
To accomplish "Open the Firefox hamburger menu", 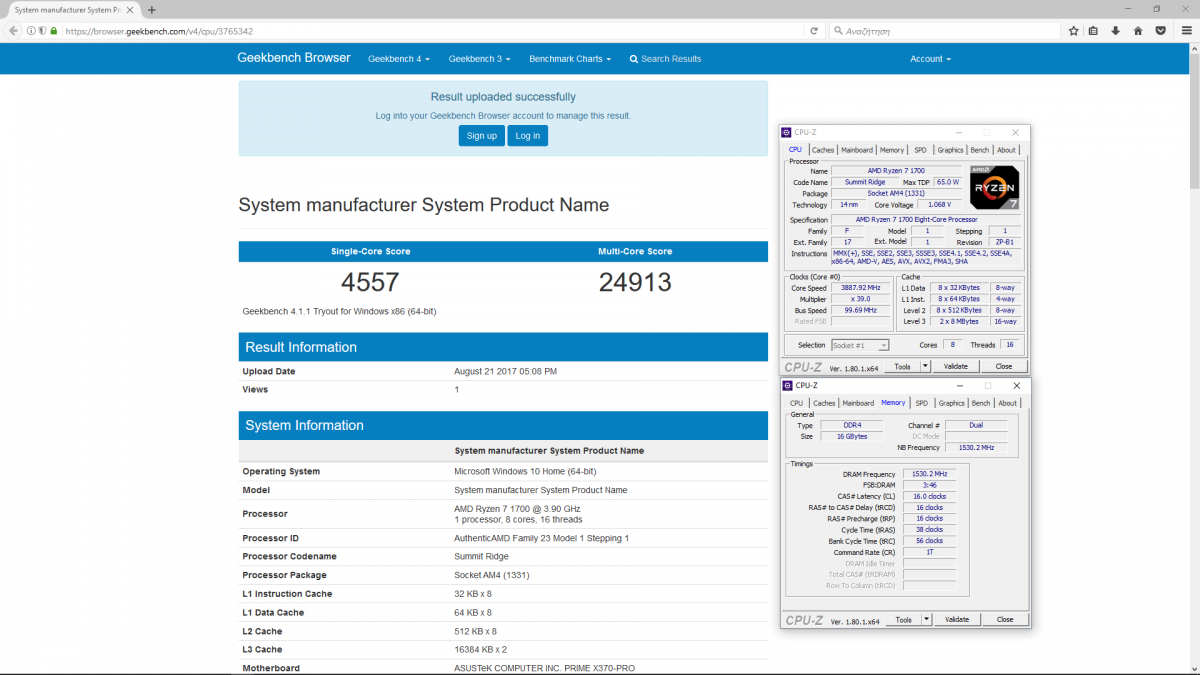I will tap(1185, 31).
